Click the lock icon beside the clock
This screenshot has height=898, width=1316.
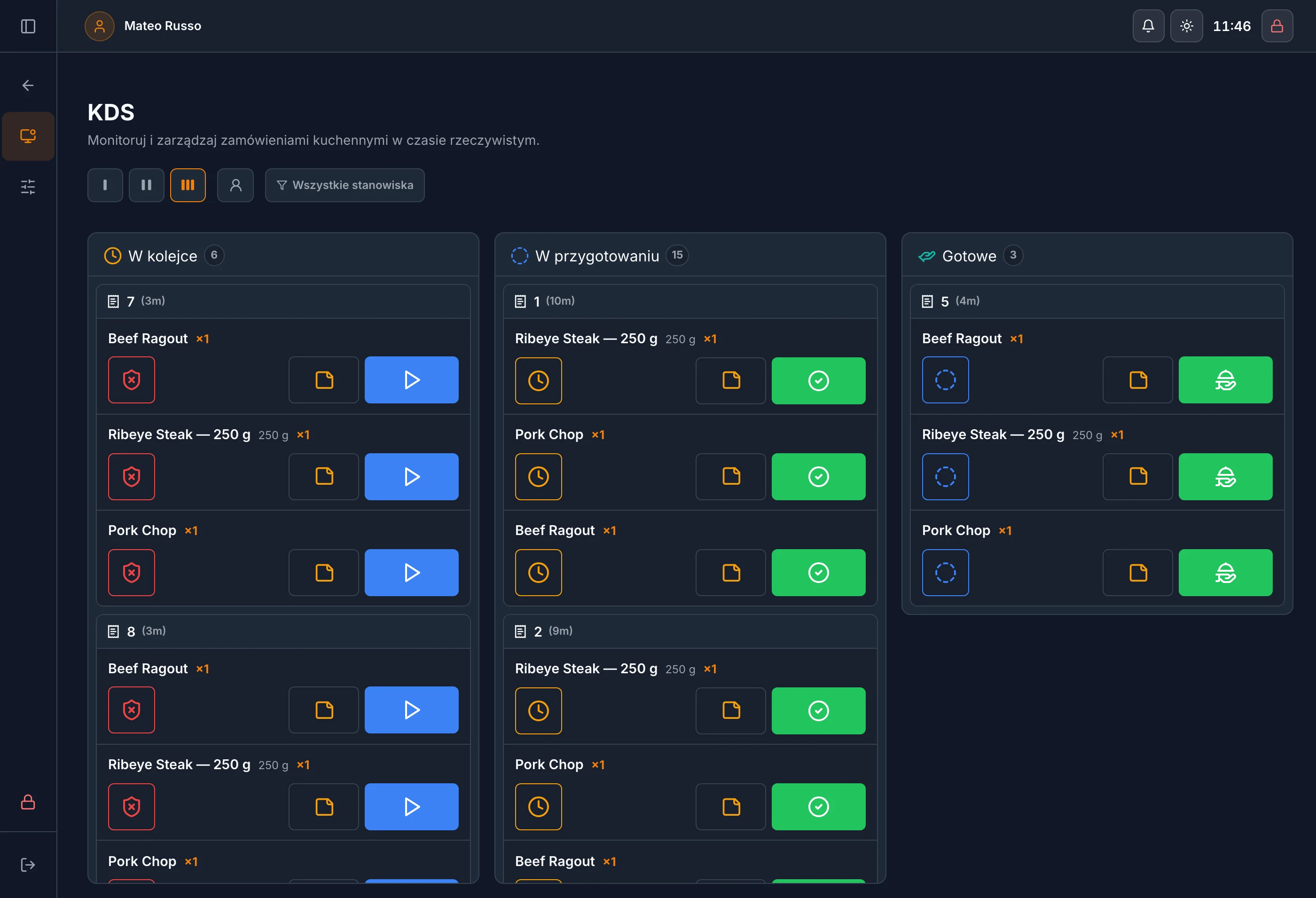pos(1277,26)
